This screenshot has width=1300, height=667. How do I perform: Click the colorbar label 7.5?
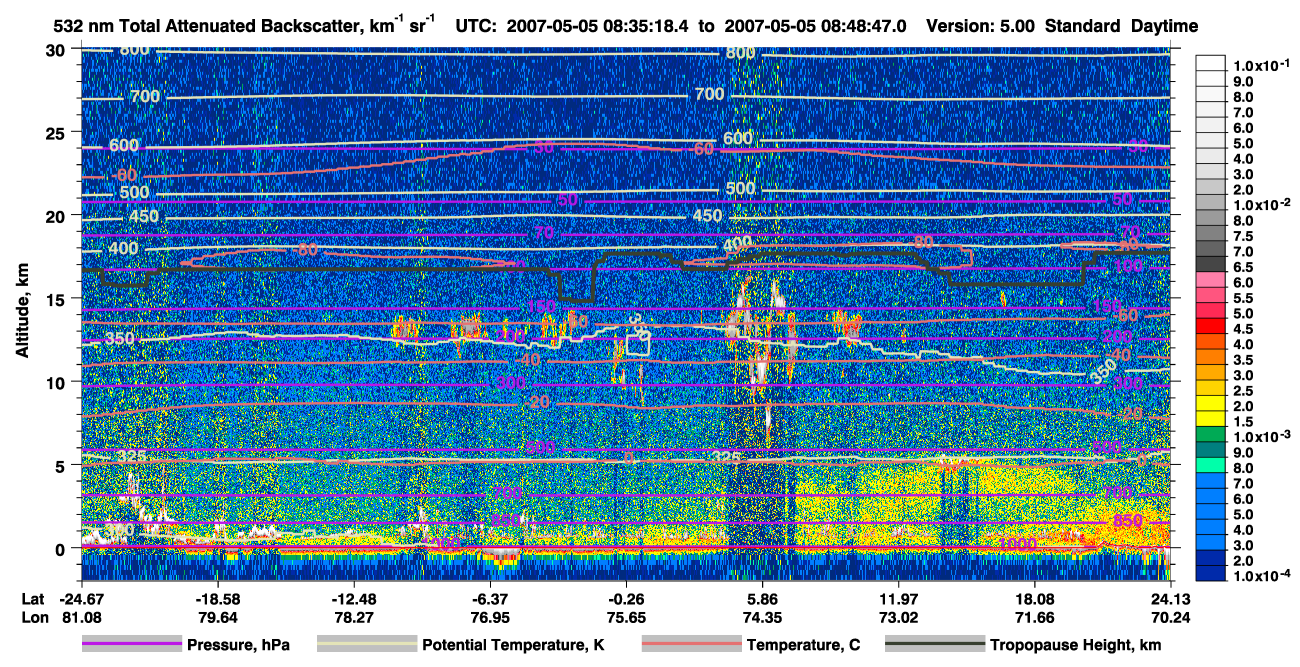coord(1241,236)
